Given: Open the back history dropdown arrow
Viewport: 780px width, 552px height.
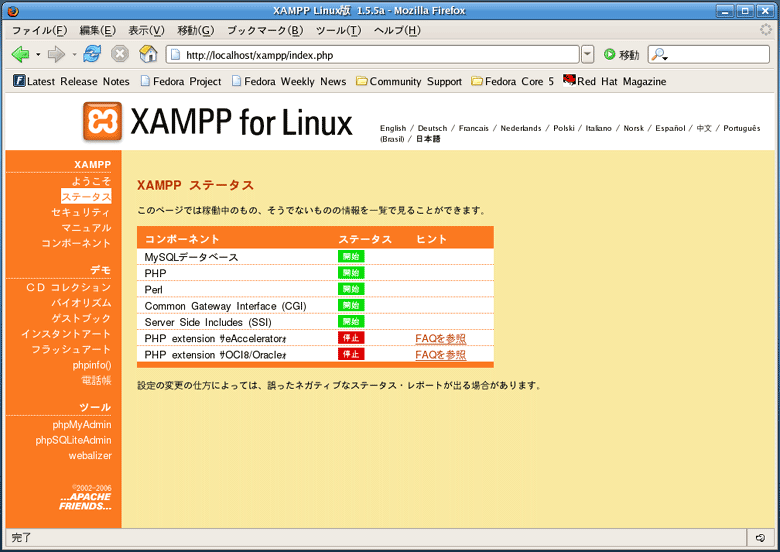Looking at the screenshot, I should click(38, 54).
